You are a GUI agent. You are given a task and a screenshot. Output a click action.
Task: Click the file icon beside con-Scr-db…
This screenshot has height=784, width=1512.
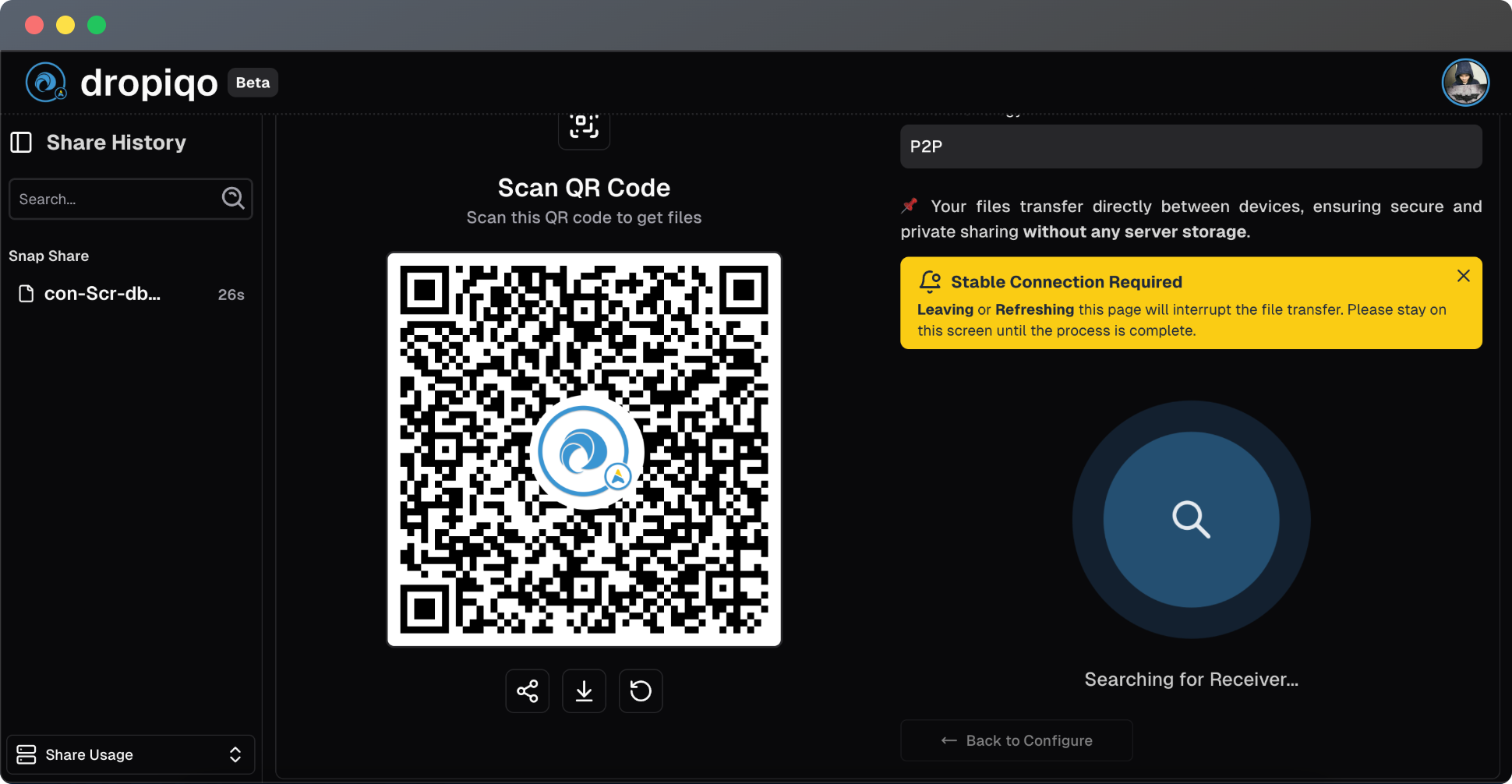26,294
